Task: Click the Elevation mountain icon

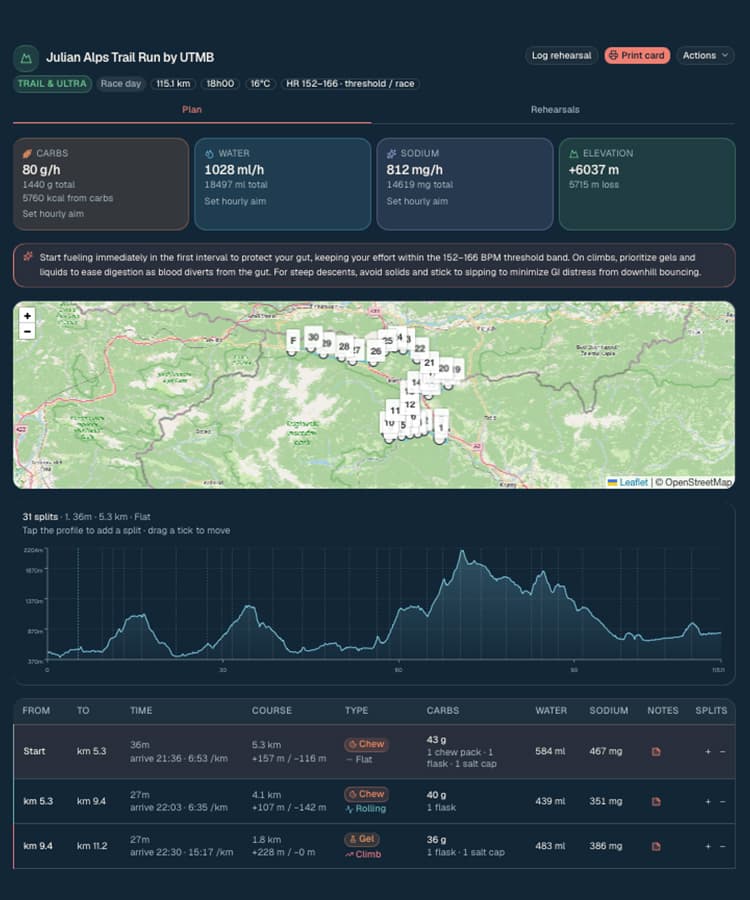Action: pyautogui.click(x=574, y=154)
